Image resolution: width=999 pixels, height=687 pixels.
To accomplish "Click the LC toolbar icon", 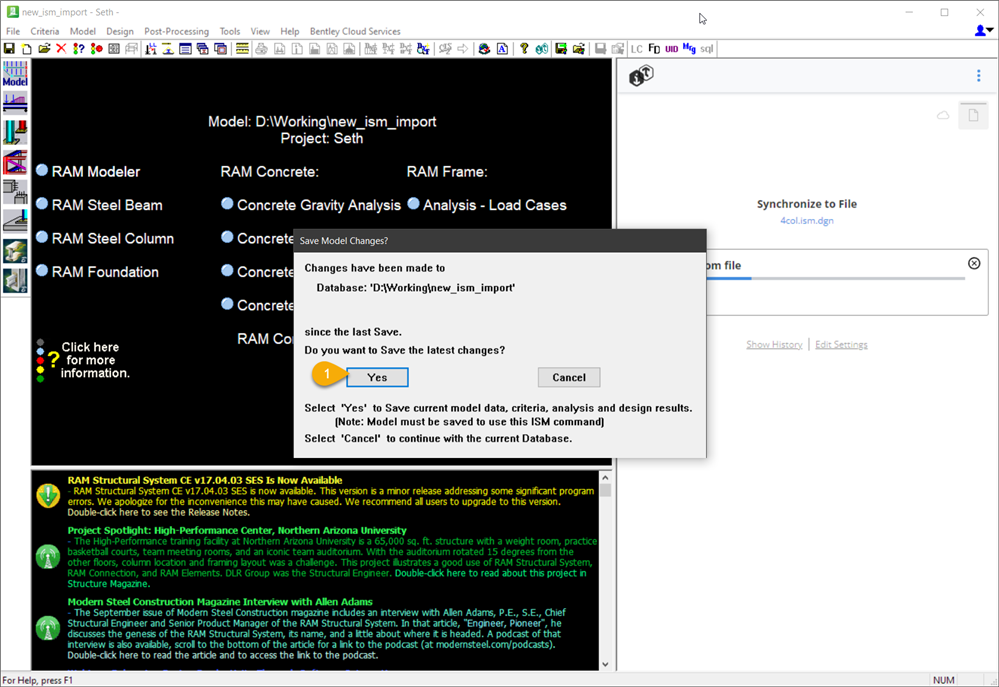I will point(636,48).
